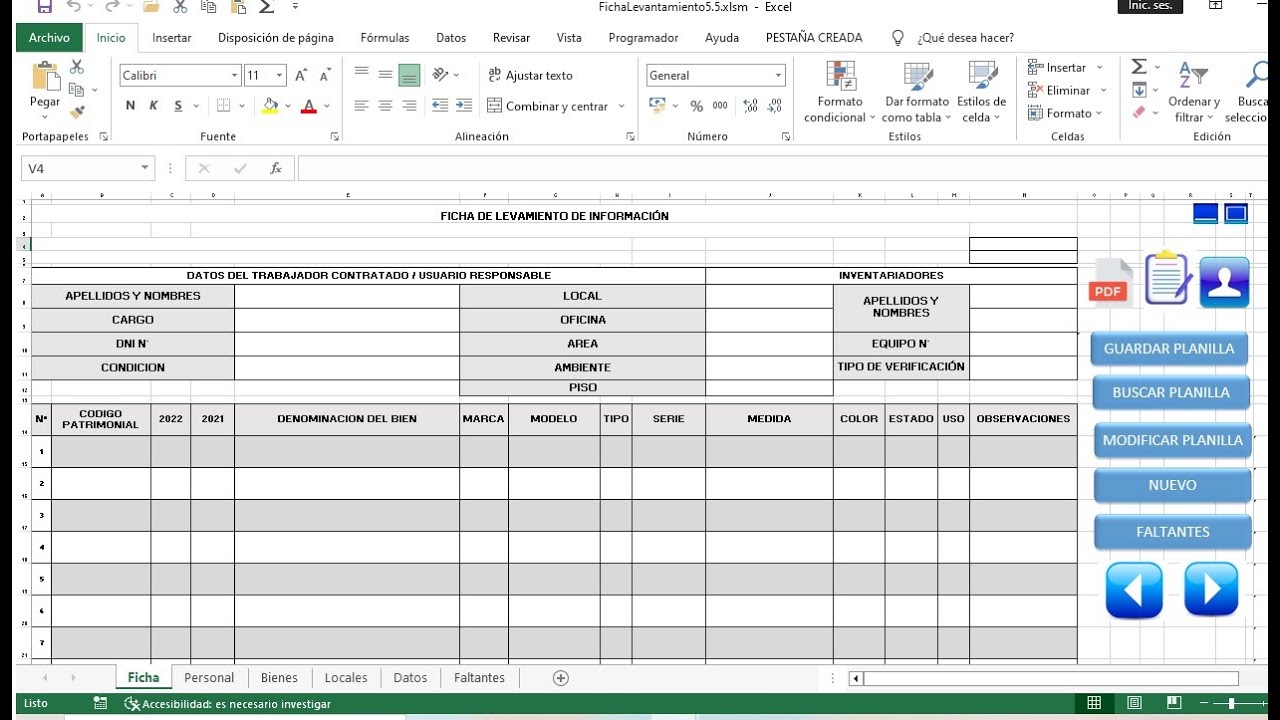Click the increase decimals icon
Screen dimensions: 1280x720
coord(751,106)
